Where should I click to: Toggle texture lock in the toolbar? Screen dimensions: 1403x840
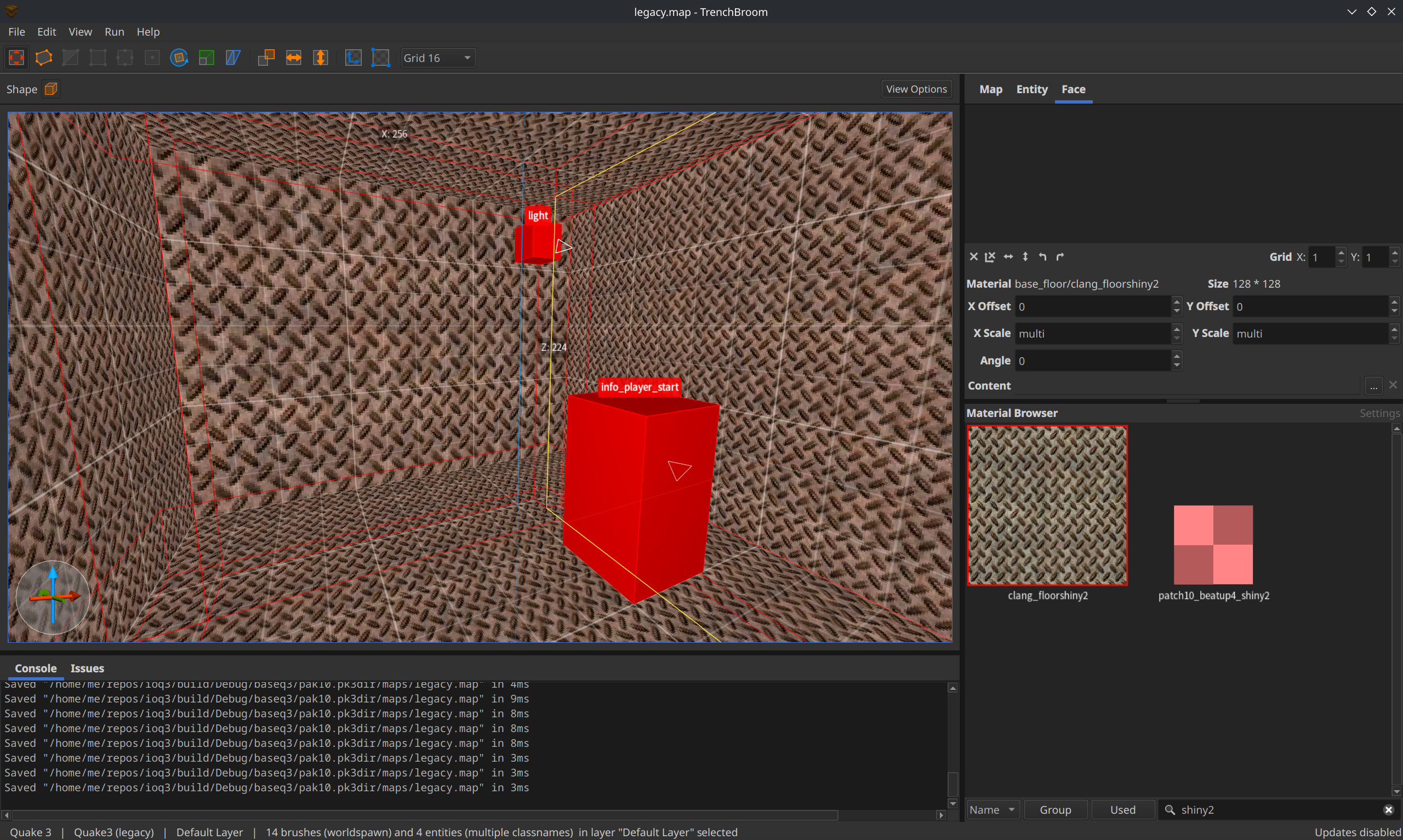[352, 57]
